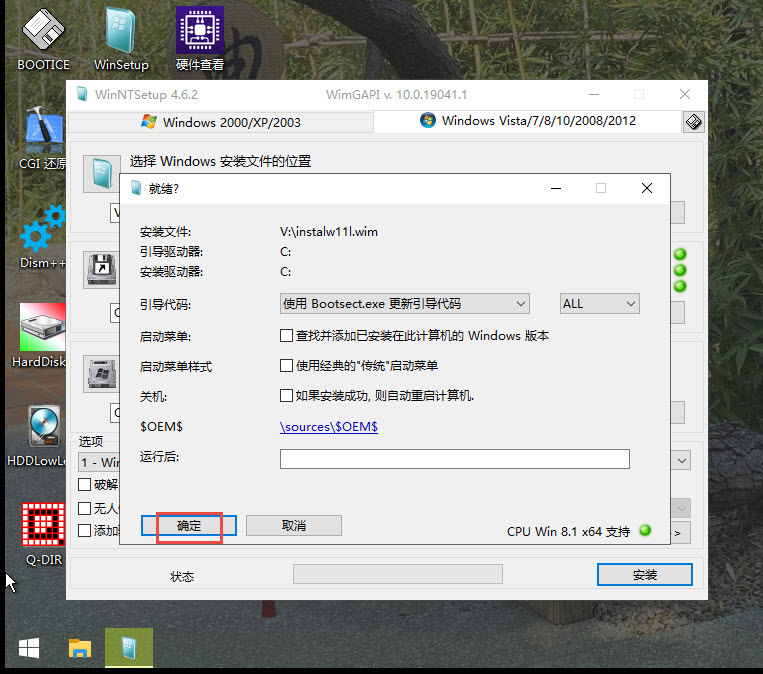Toggle the 添加 checkbox in the main window
Image resolution: width=763 pixels, height=674 pixels.
[85, 530]
